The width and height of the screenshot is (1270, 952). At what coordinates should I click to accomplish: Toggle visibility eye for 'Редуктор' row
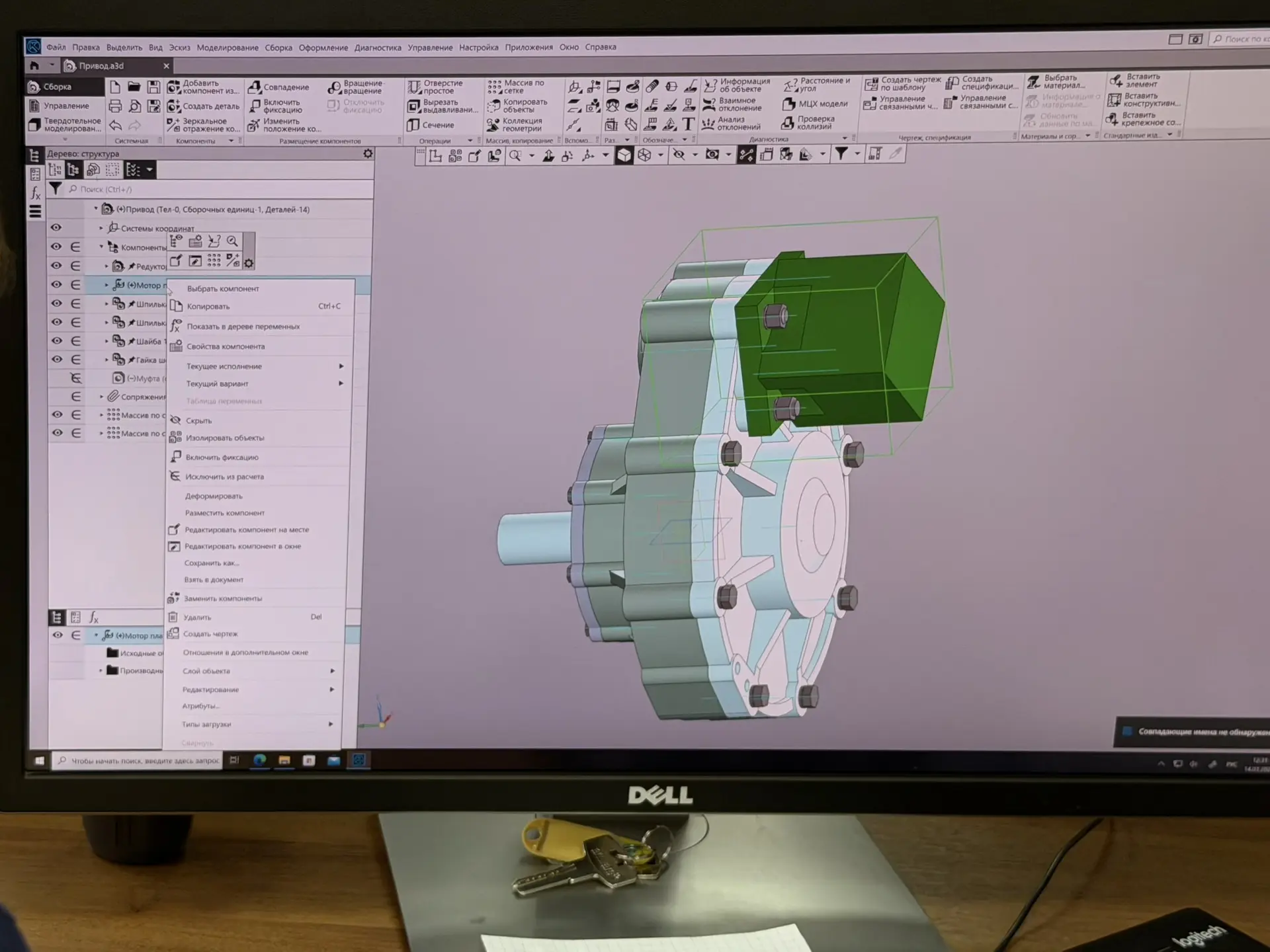[56, 266]
